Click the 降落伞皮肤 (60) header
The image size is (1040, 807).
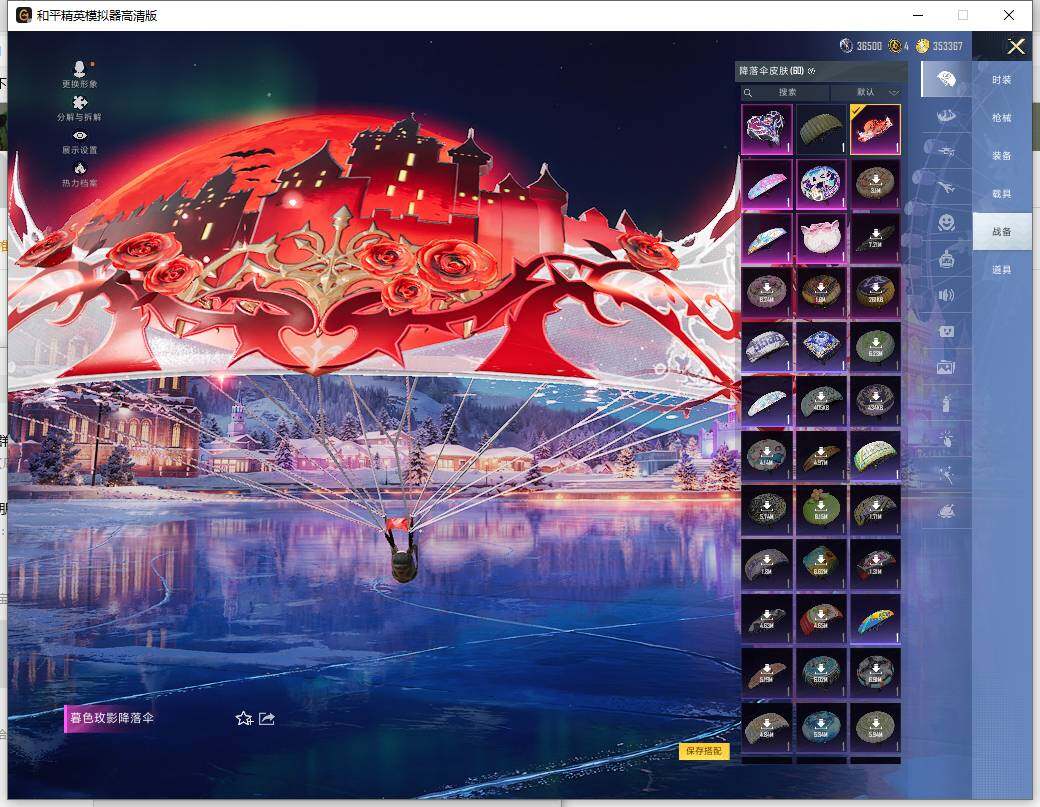(x=772, y=71)
